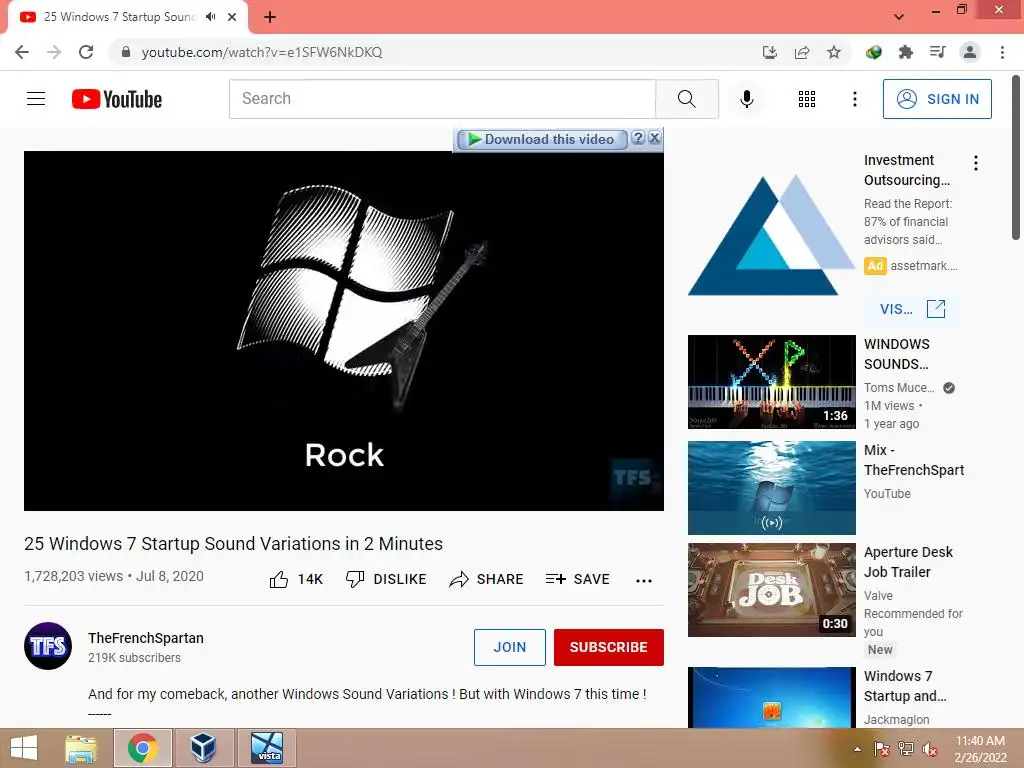Click the video player area

tap(344, 331)
